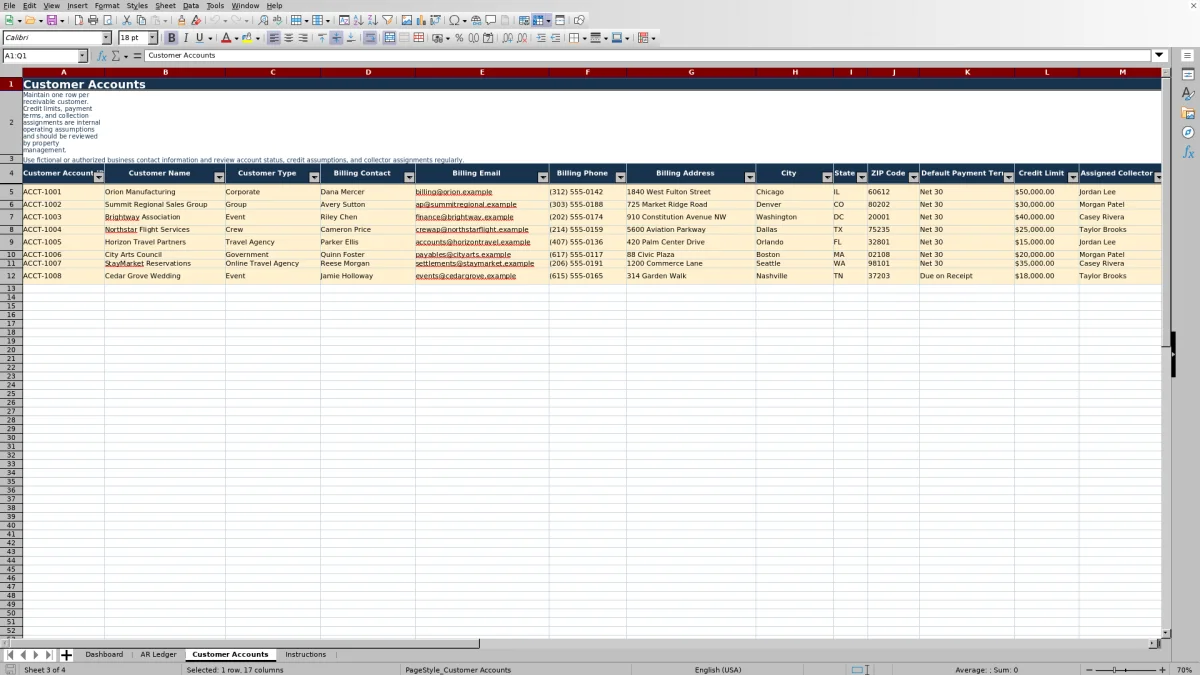The width and height of the screenshot is (1200, 675).
Task: Open Find and Replace icon
Action: (263, 20)
